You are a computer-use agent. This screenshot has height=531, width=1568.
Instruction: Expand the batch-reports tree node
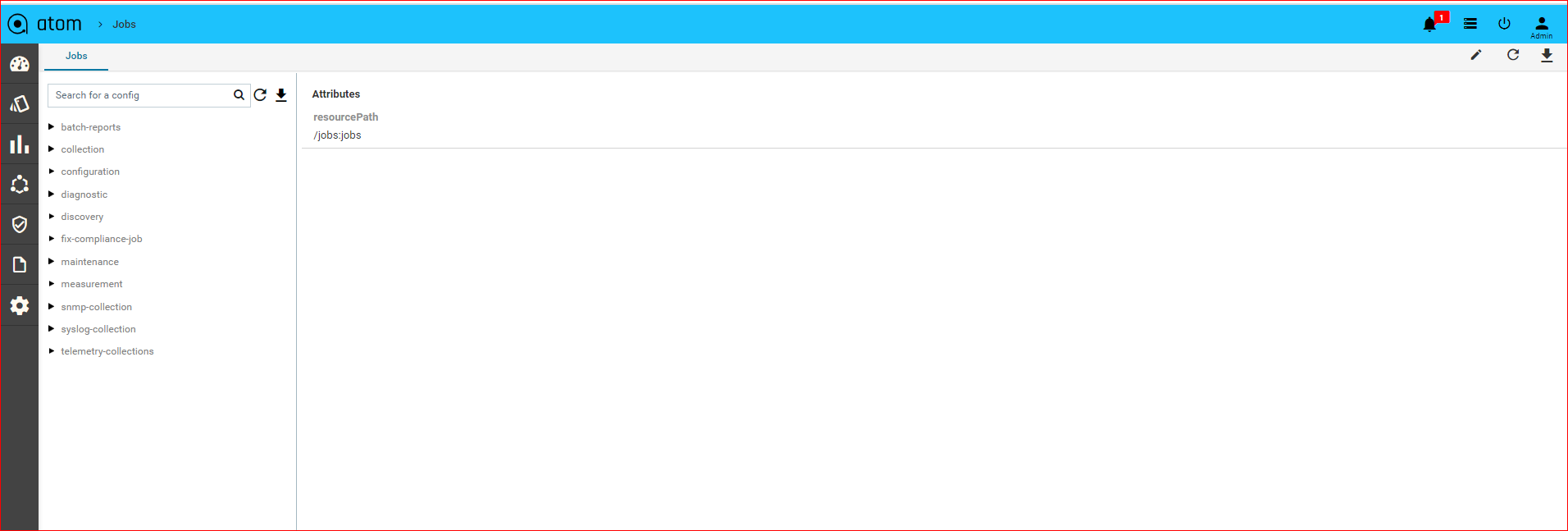(51, 126)
